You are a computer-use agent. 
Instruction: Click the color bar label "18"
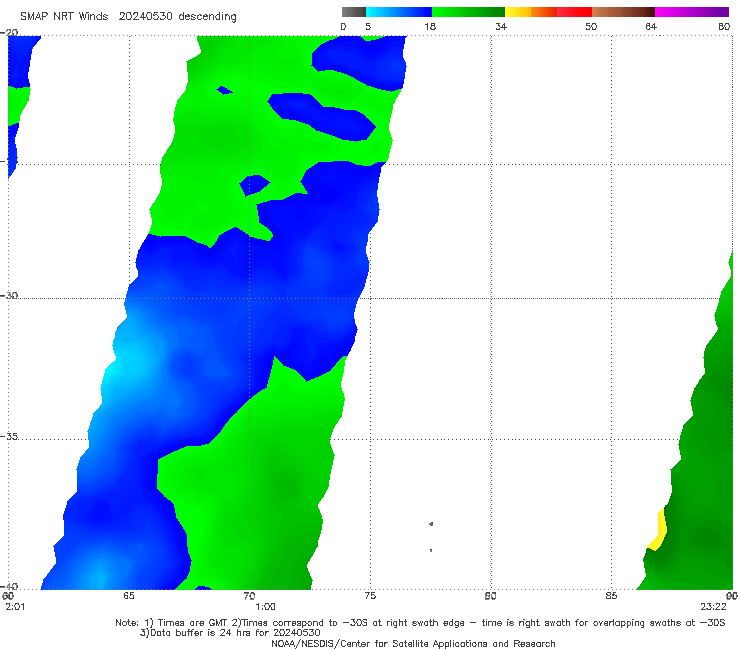click(430, 26)
